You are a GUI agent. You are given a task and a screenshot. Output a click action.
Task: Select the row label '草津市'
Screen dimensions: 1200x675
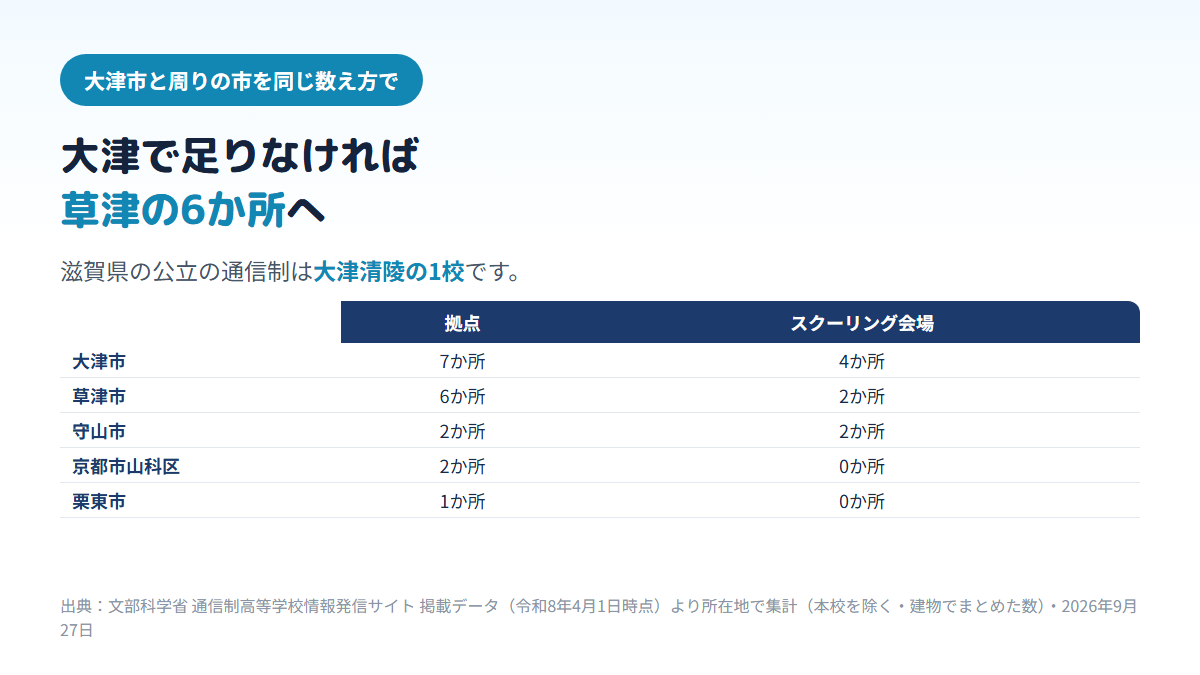click(x=99, y=396)
